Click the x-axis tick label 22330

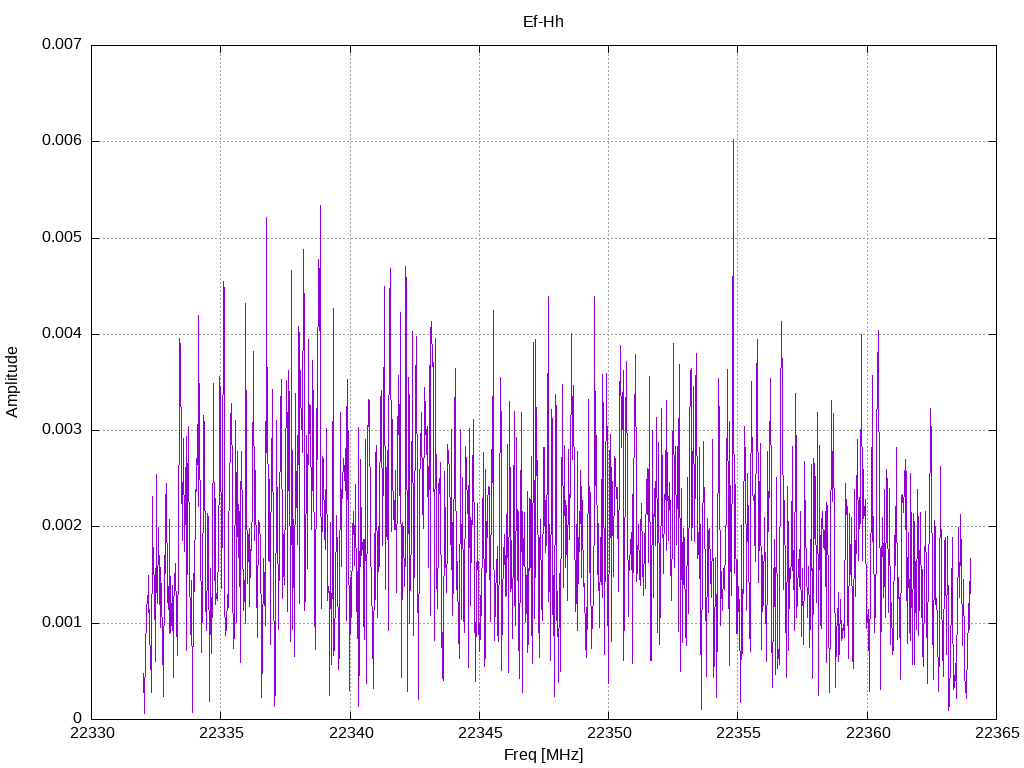tap(92, 733)
